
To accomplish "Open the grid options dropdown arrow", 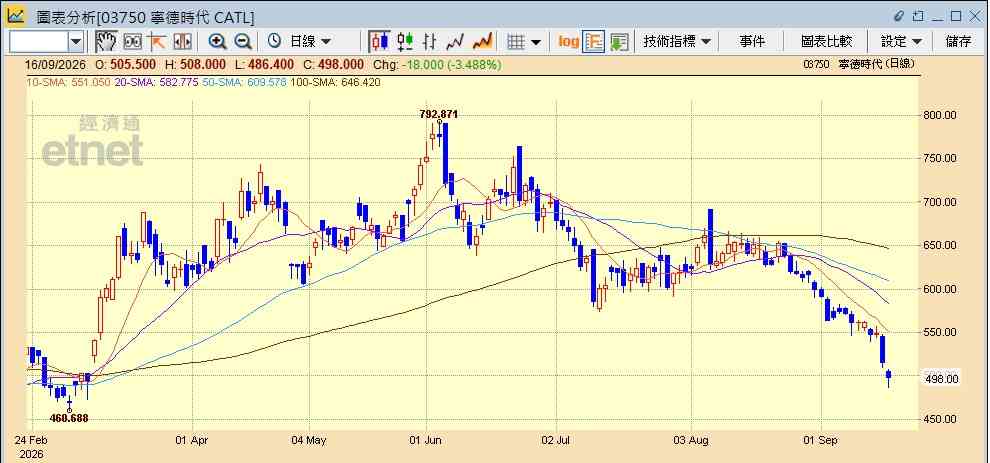I will (x=536, y=42).
